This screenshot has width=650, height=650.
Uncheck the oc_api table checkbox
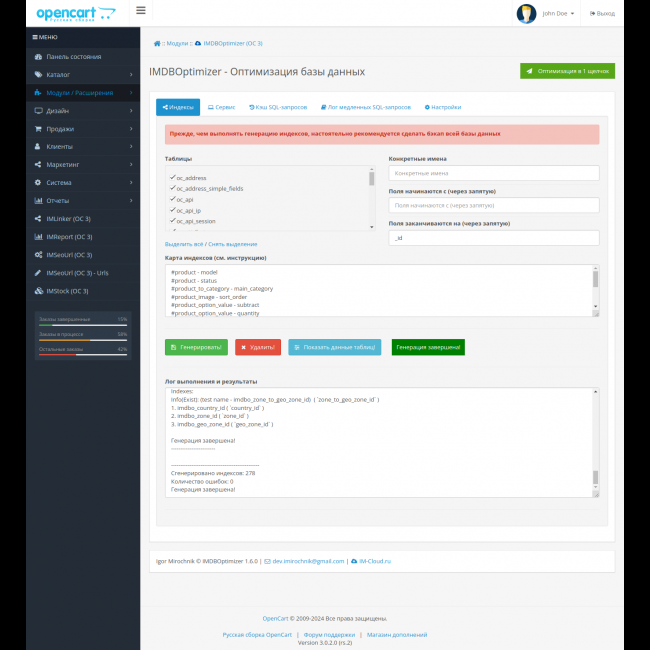click(173, 199)
